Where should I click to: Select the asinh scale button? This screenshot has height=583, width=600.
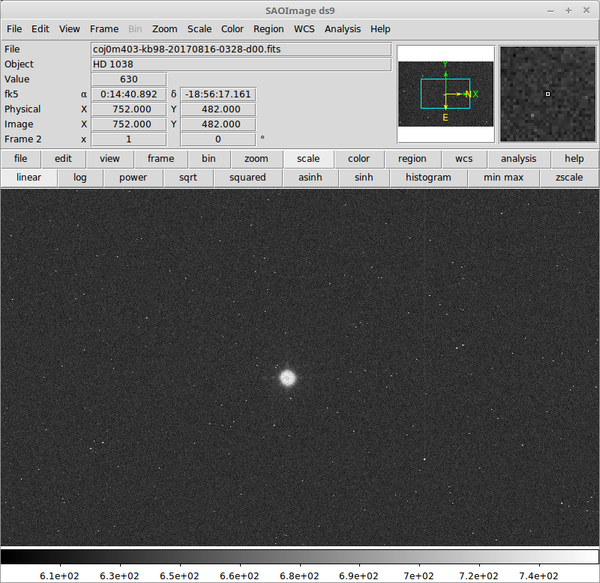point(296,177)
